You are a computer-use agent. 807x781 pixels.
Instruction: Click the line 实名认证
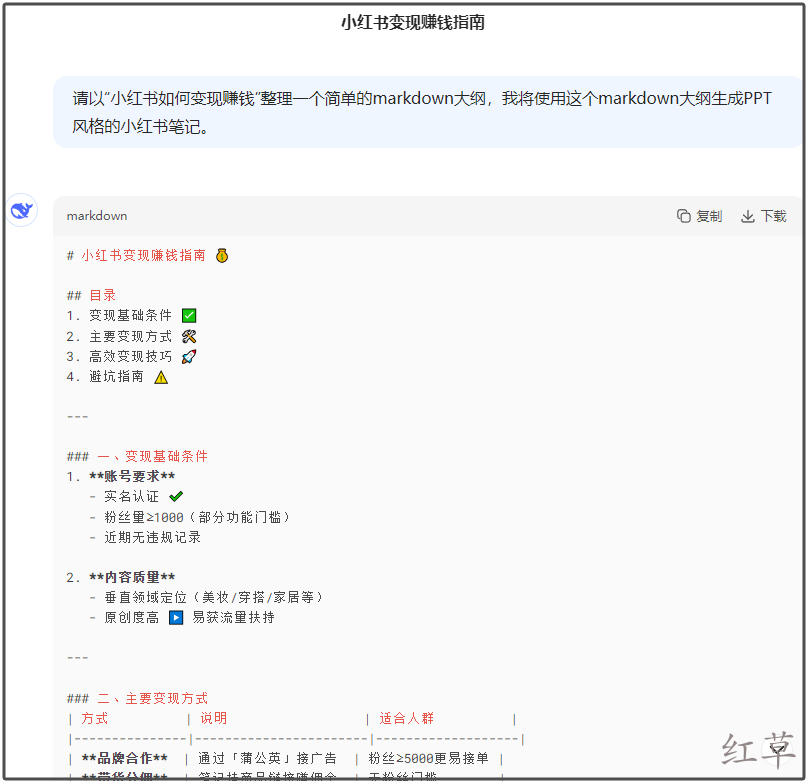[131, 496]
